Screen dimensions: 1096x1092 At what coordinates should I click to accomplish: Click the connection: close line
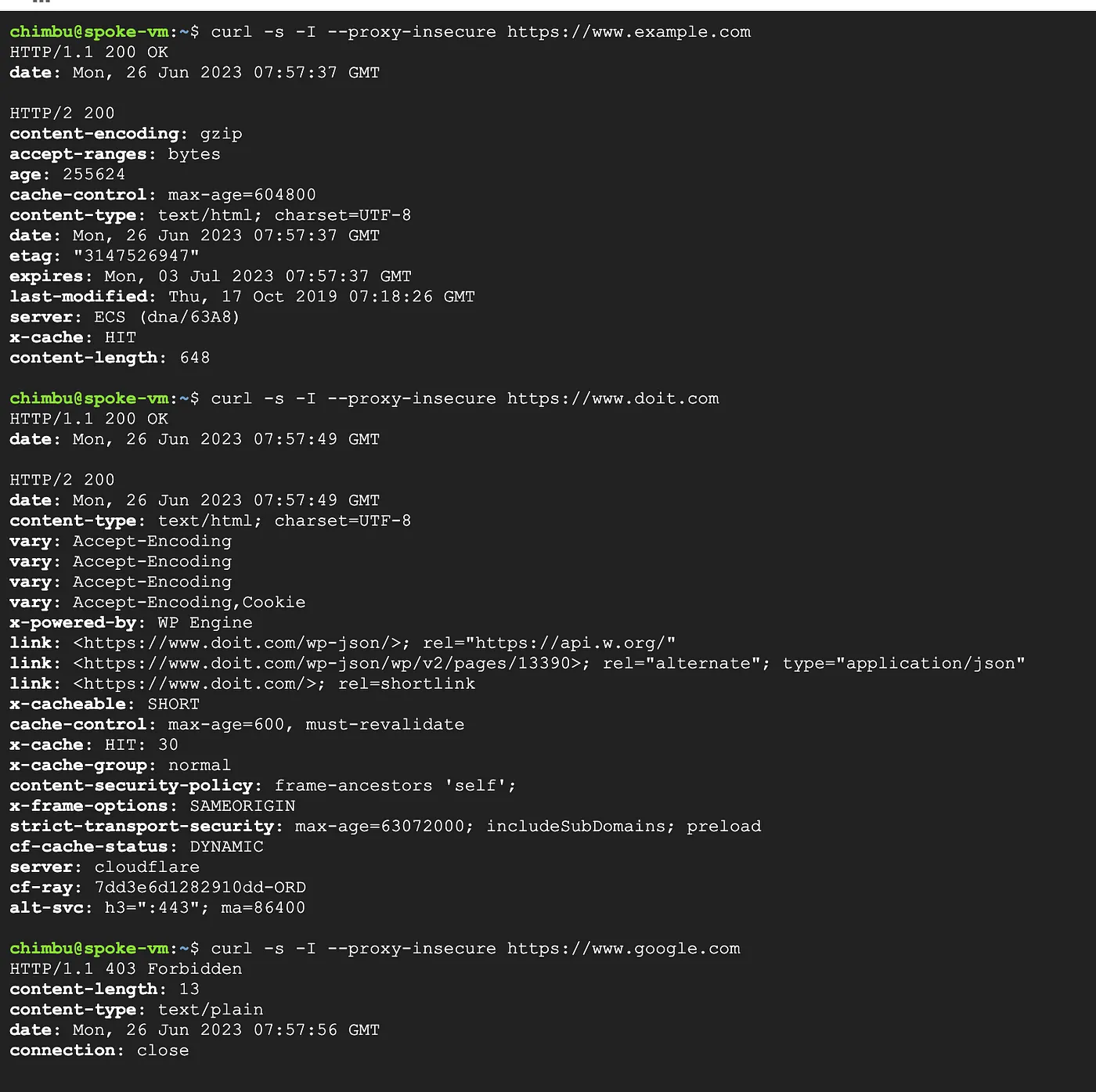[99, 1051]
